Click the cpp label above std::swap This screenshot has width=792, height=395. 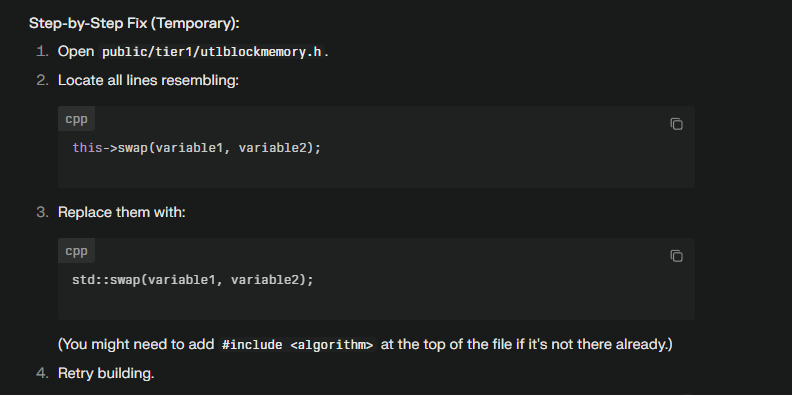(x=76, y=251)
